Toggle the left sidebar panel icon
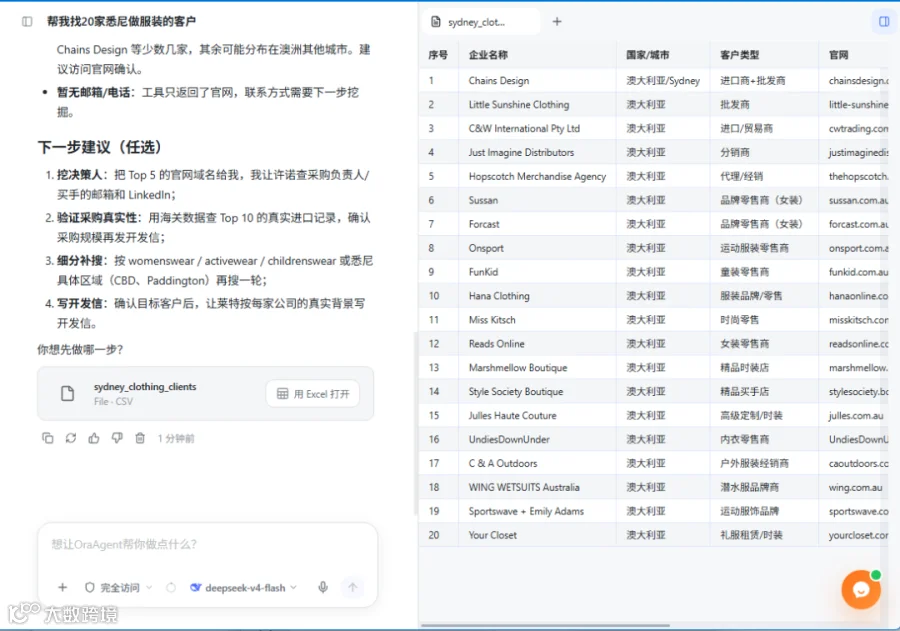The height and width of the screenshot is (631, 900). click(x=27, y=22)
